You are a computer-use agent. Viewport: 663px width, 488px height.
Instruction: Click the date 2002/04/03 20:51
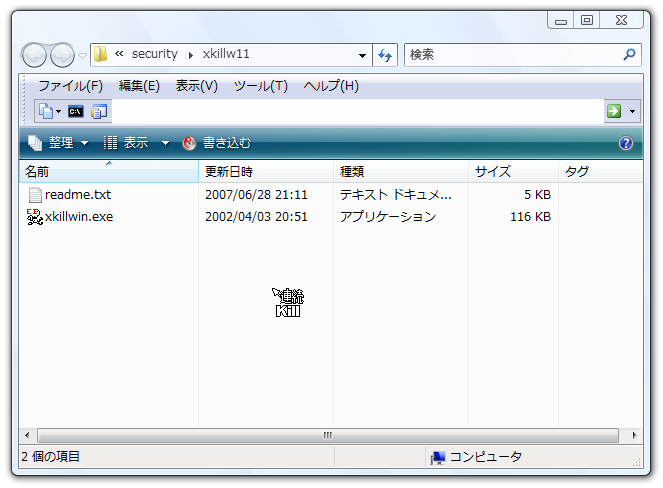click(256, 217)
